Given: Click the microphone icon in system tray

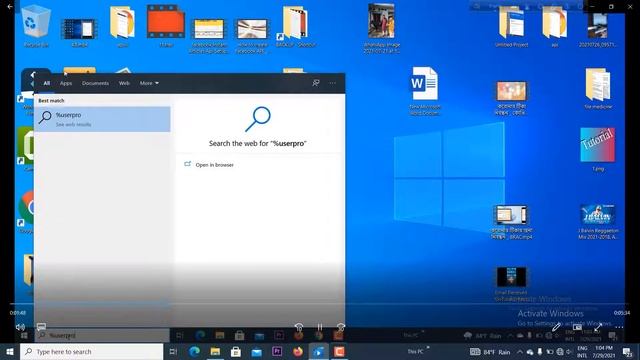Looking at the screenshot, I should pyautogui.click(x=540, y=352).
